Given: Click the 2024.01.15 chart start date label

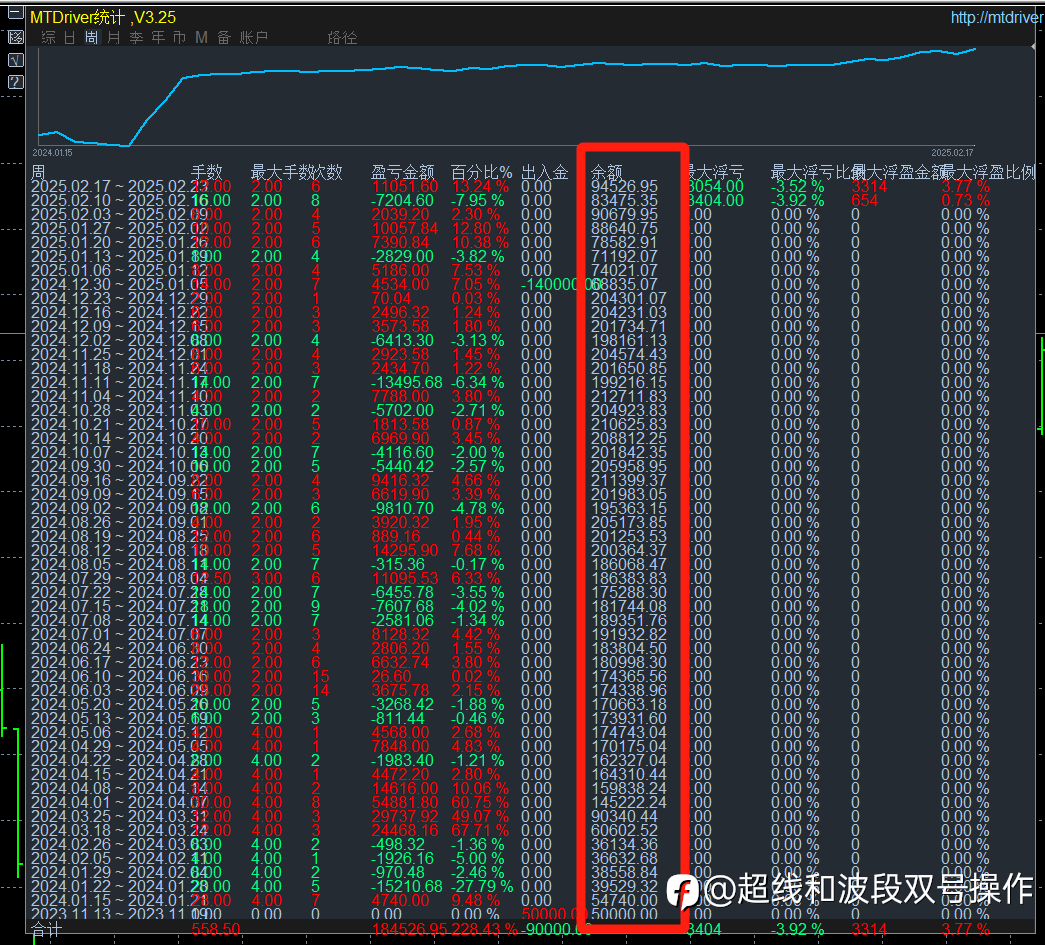Looking at the screenshot, I should (x=53, y=153).
